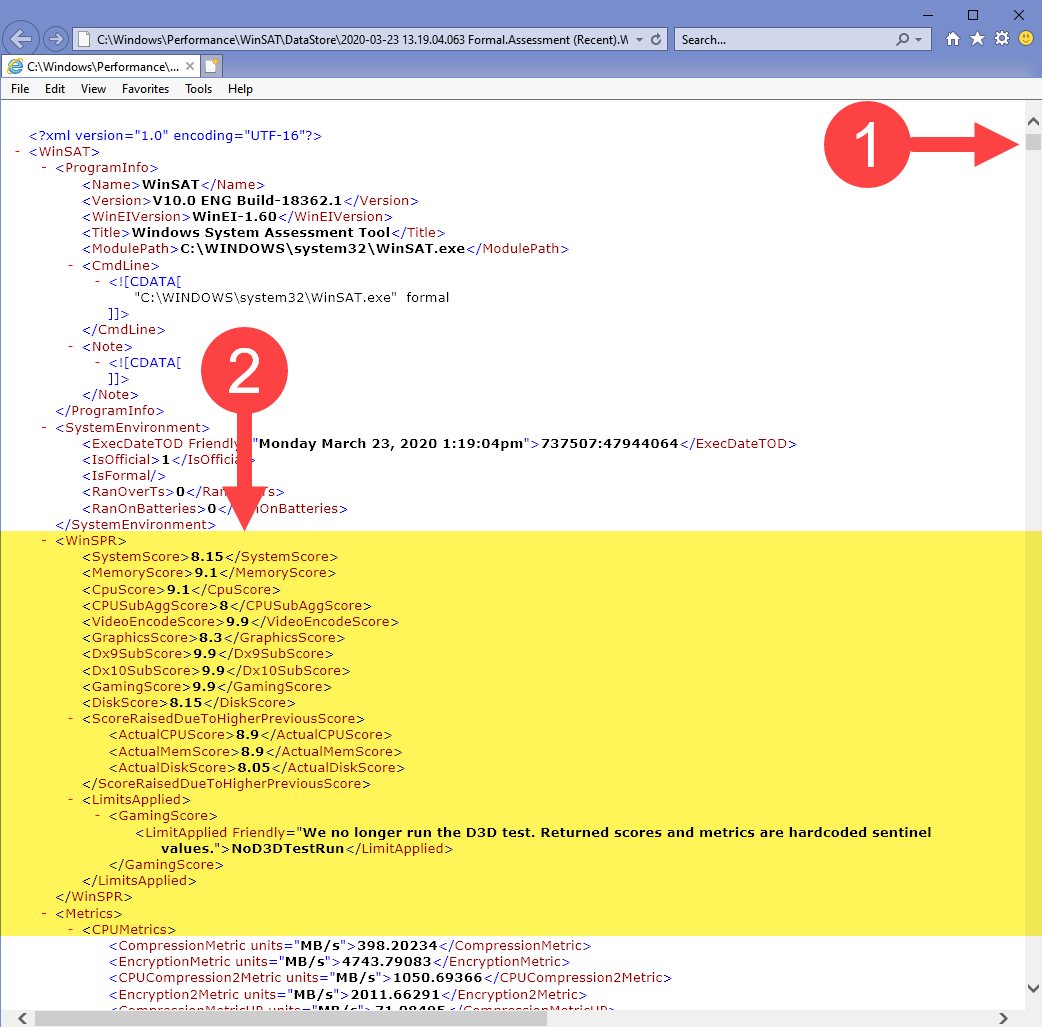
Task: Click the Version text V10.0 ENG Build-18362.1
Action: tap(247, 201)
